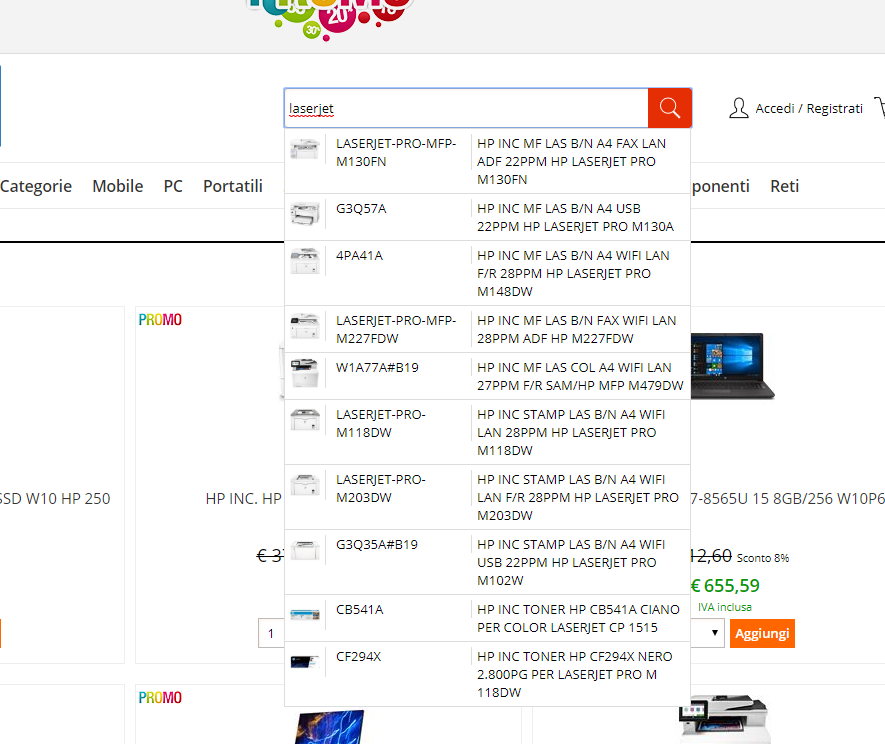The height and width of the screenshot is (744, 885).
Task: Choose suggestion code G3Q57A
Action: coord(361,208)
